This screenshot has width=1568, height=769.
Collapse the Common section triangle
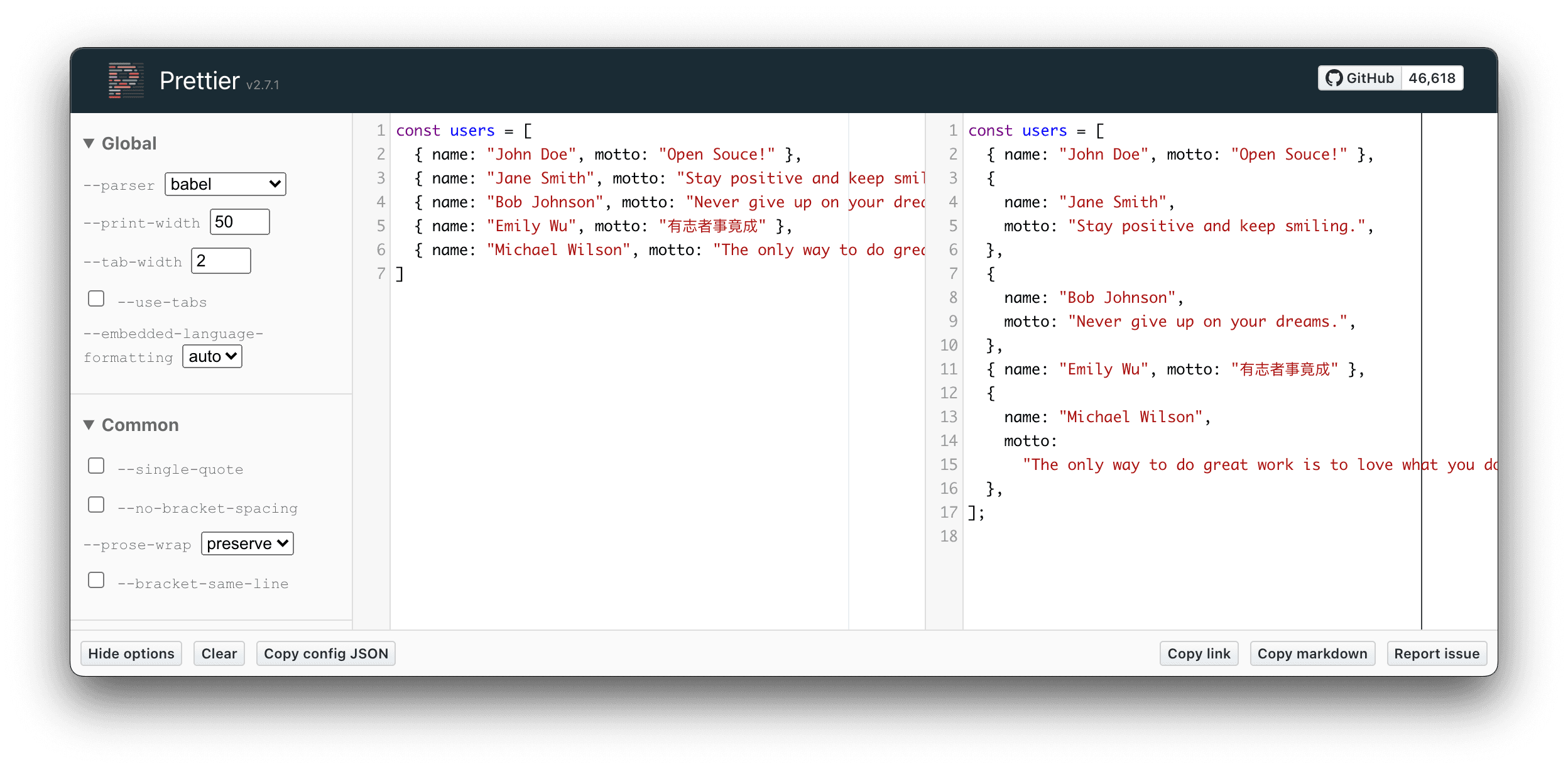coord(89,425)
